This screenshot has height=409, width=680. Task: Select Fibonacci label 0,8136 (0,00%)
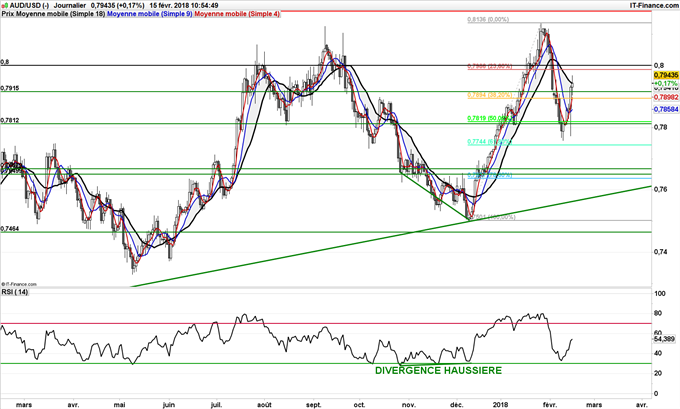(x=488, y=20)
